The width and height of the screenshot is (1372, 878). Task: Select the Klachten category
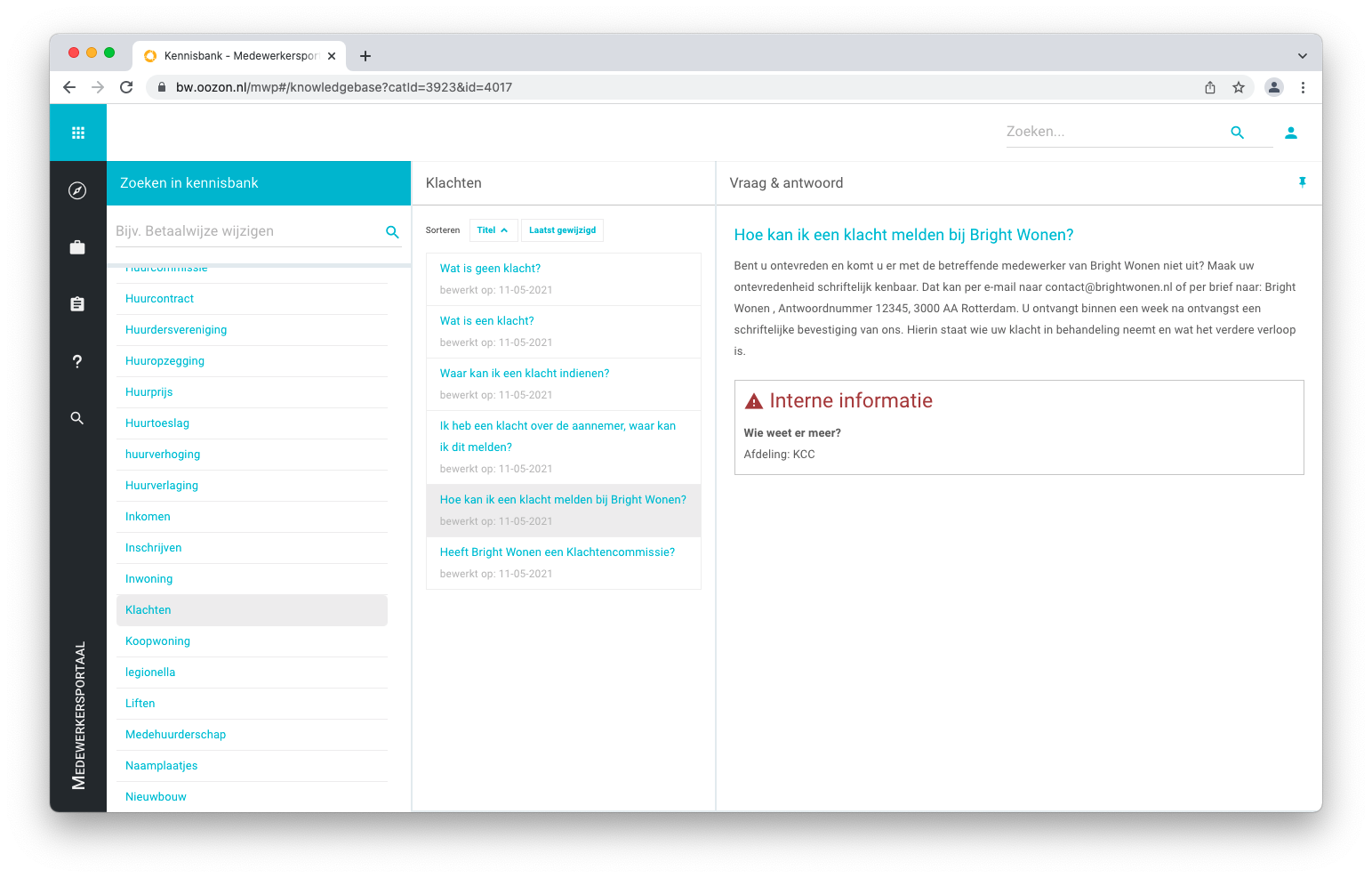click(252, 610)
